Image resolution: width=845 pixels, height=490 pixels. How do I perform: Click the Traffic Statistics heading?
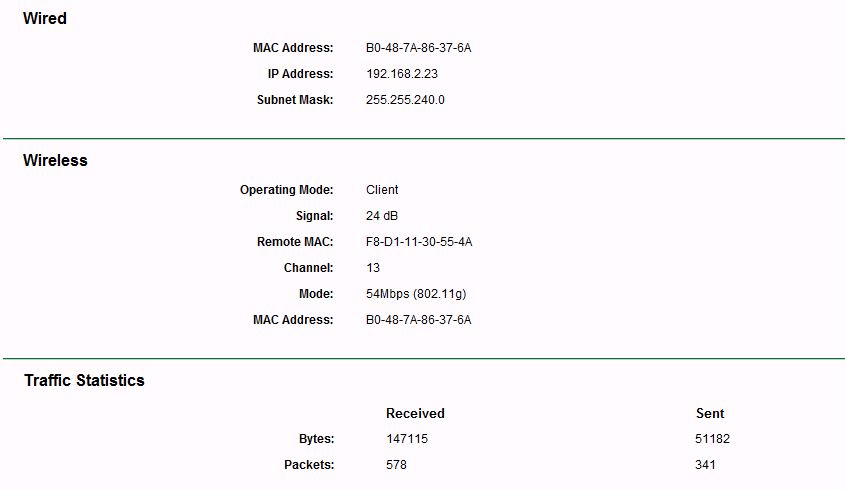click(84, 380)
